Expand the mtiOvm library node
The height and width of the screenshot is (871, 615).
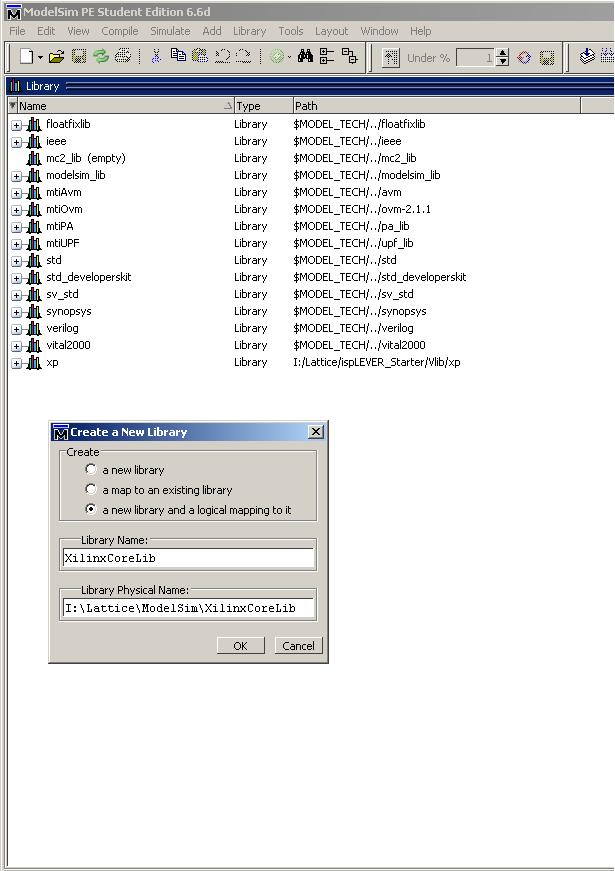point(17,210)
